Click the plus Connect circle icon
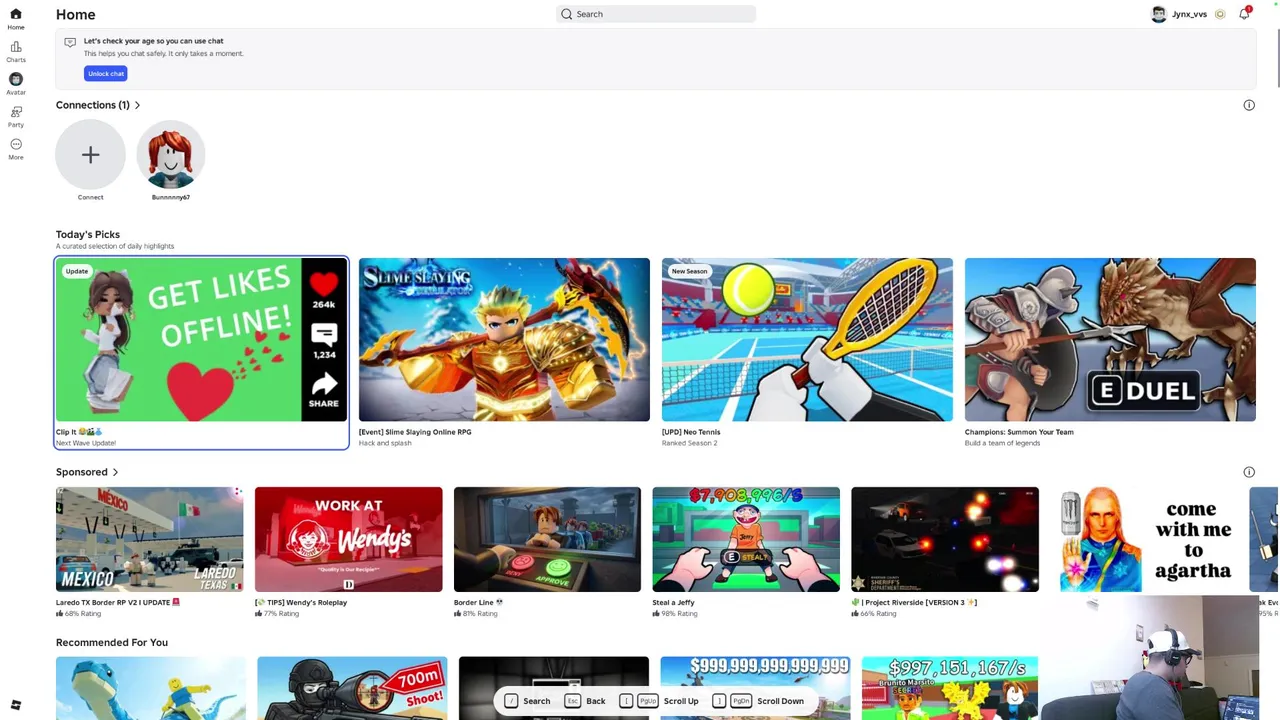This screenshot has height=720, width=1280. 90,154
